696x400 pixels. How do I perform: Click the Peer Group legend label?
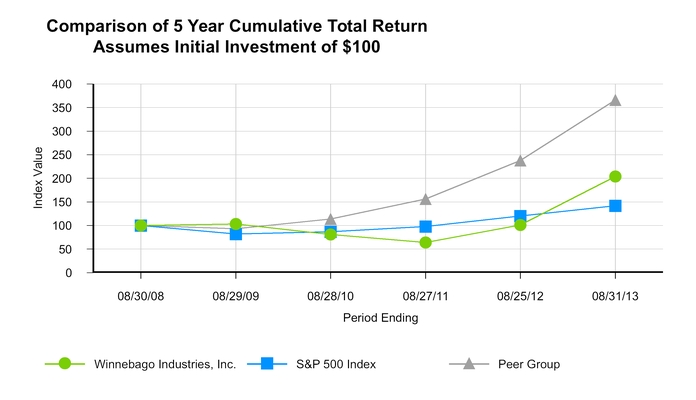[529, 365]
